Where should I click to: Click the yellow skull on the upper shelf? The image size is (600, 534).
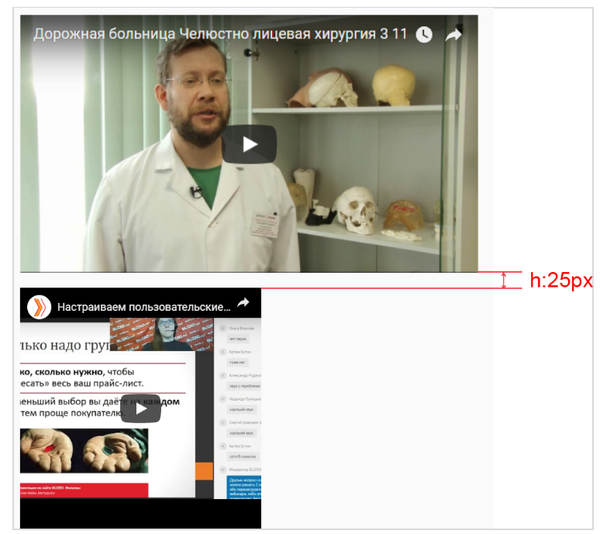click(395, 85)
